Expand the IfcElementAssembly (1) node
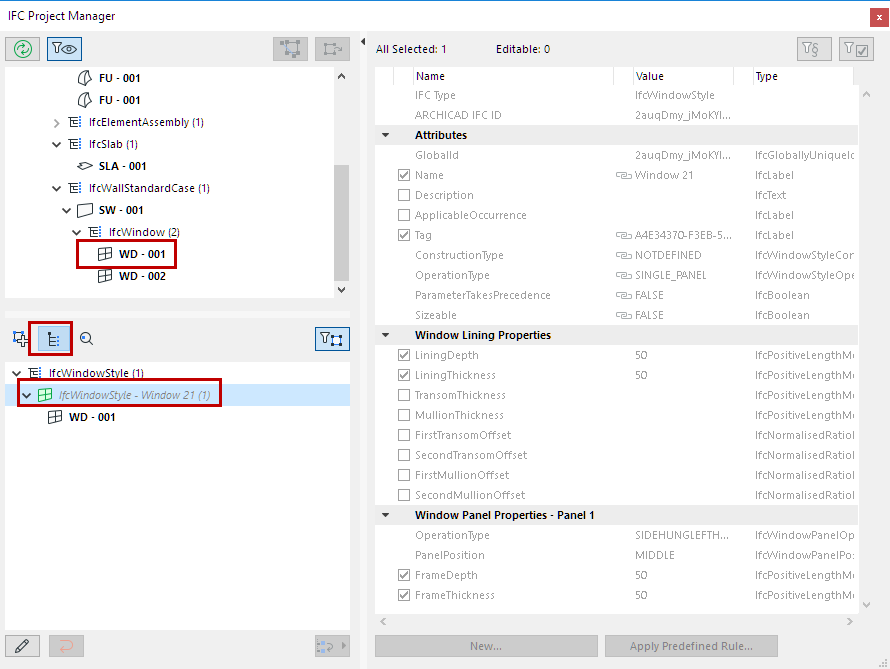 pyautogui.click(x=56, y=123)
